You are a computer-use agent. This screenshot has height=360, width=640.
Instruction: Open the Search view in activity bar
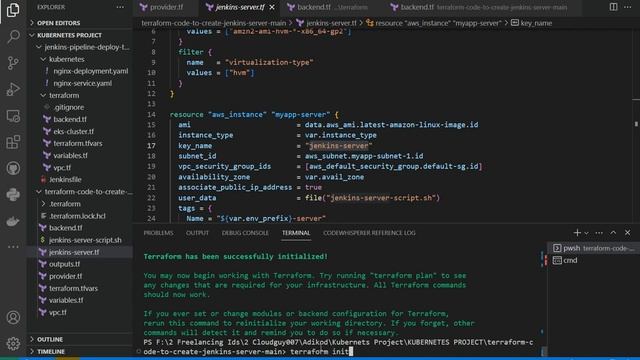[x=13, y=36]
